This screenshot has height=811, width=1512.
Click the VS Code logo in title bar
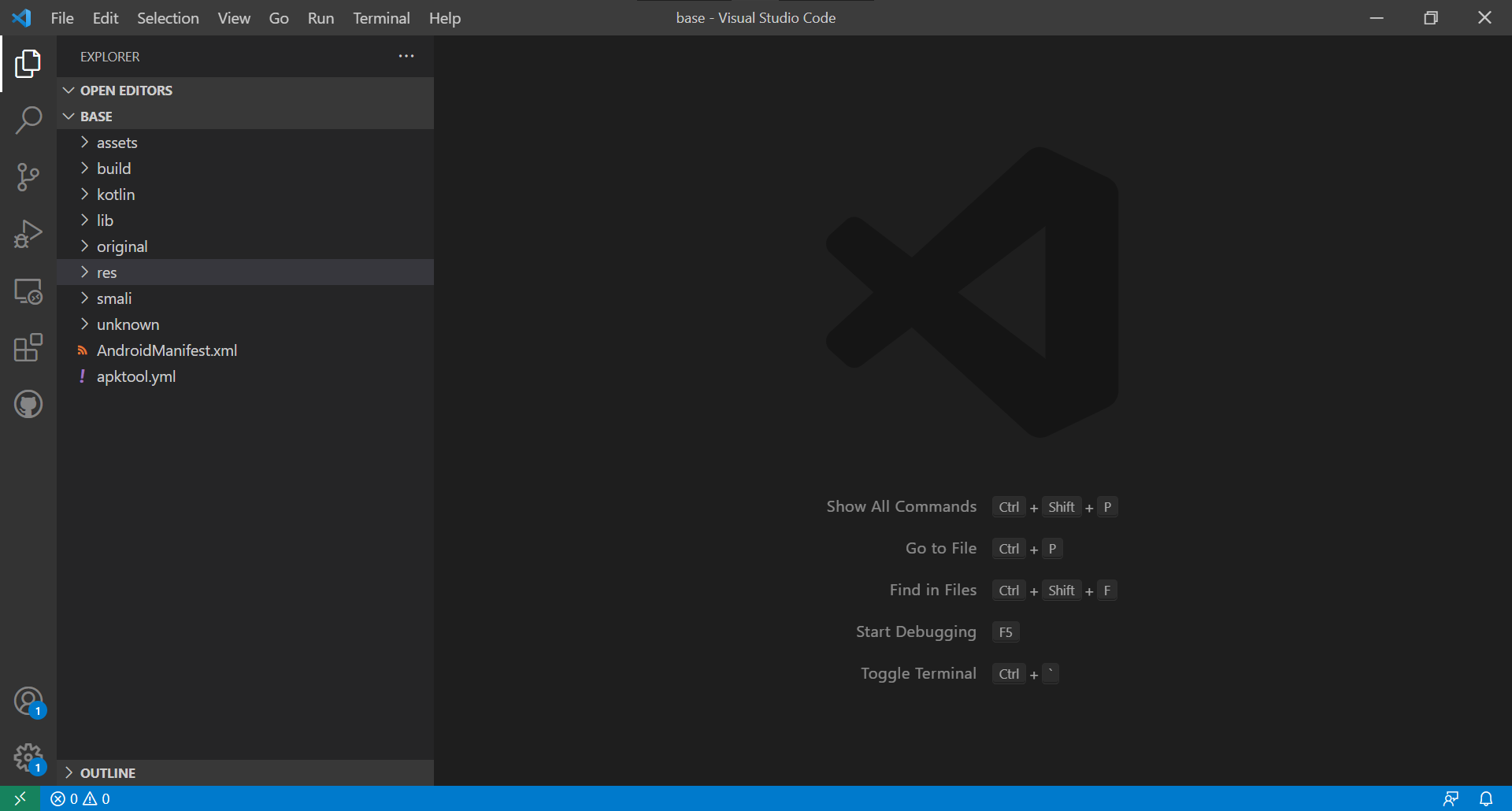[x=21, y=17]
